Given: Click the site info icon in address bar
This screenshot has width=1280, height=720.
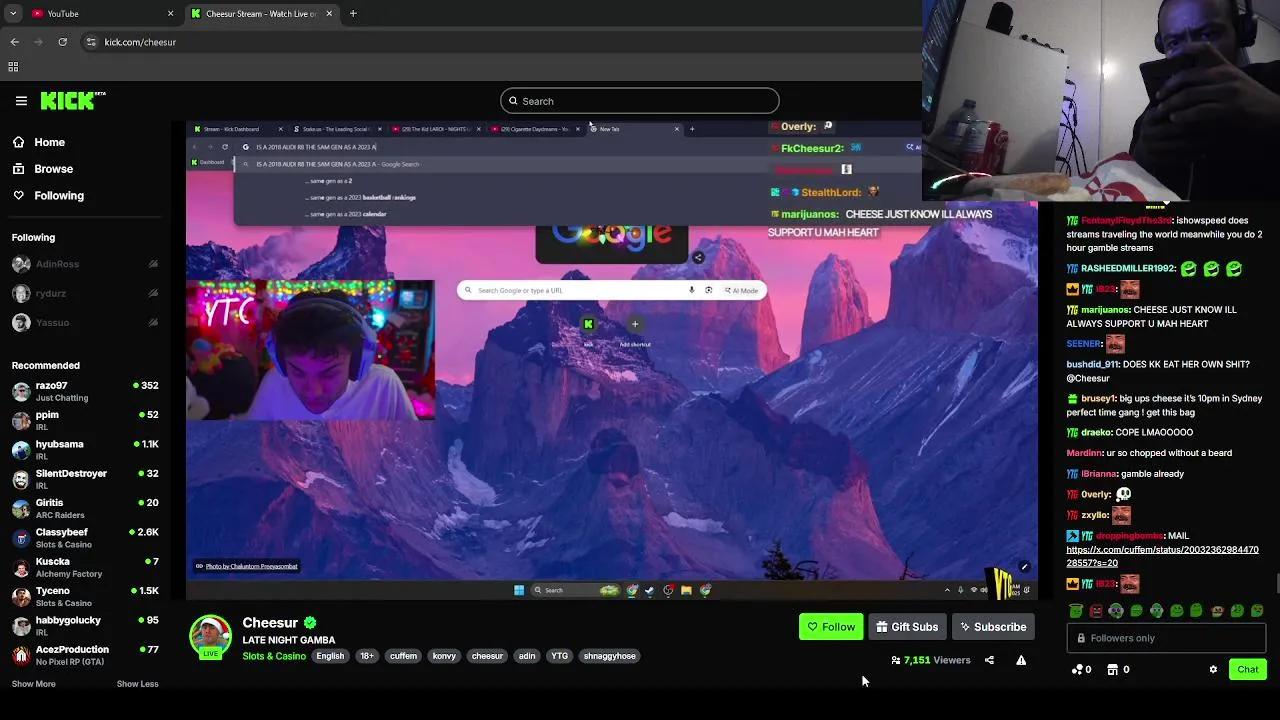Looking at the screenshot, I should 91,42.
